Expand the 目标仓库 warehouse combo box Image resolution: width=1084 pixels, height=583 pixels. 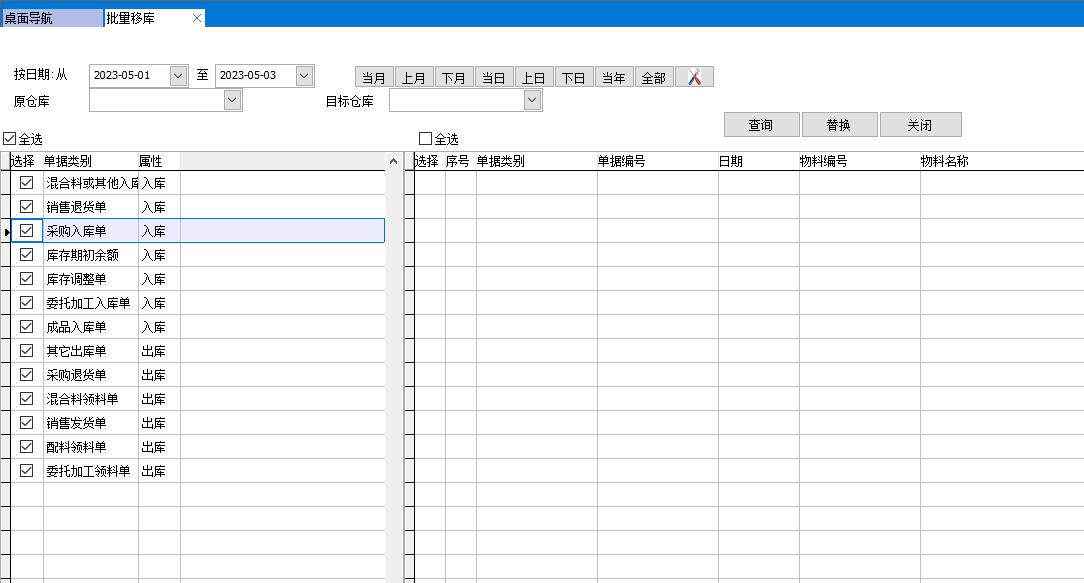(532, 100)
